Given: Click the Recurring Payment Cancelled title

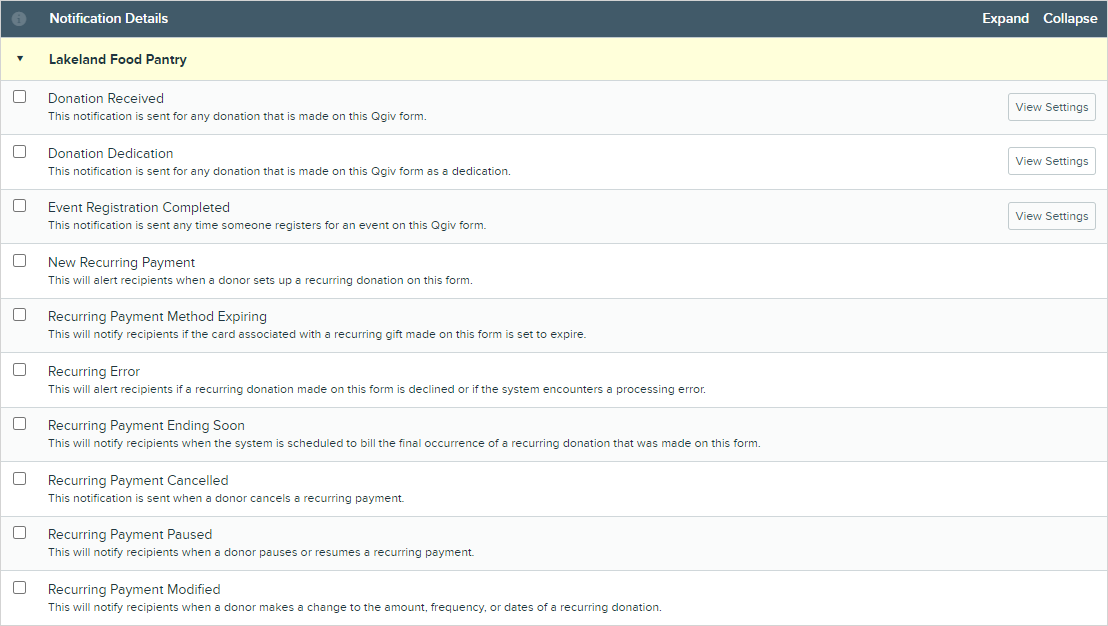Looking at the screenshot, I should click(x=138, y=480).
